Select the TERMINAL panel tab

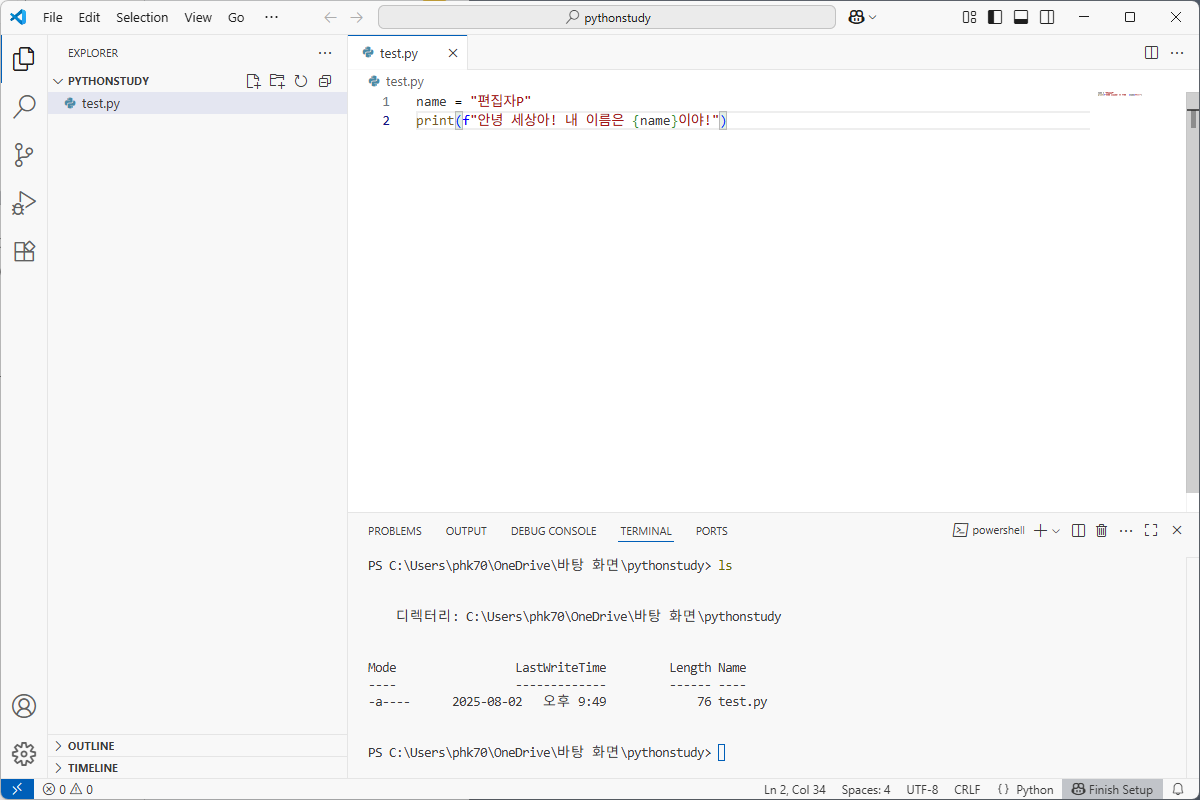pos(646,531)
